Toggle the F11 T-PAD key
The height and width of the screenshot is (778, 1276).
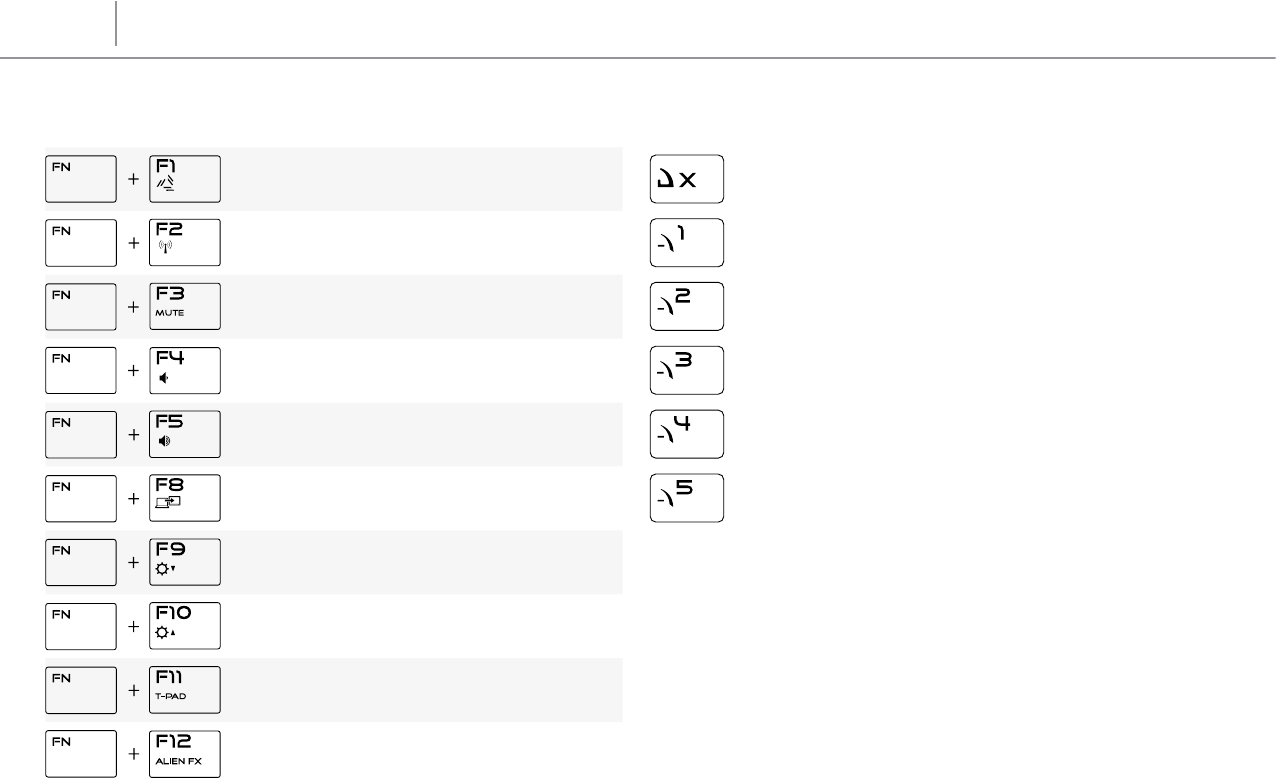coord(185,690)
